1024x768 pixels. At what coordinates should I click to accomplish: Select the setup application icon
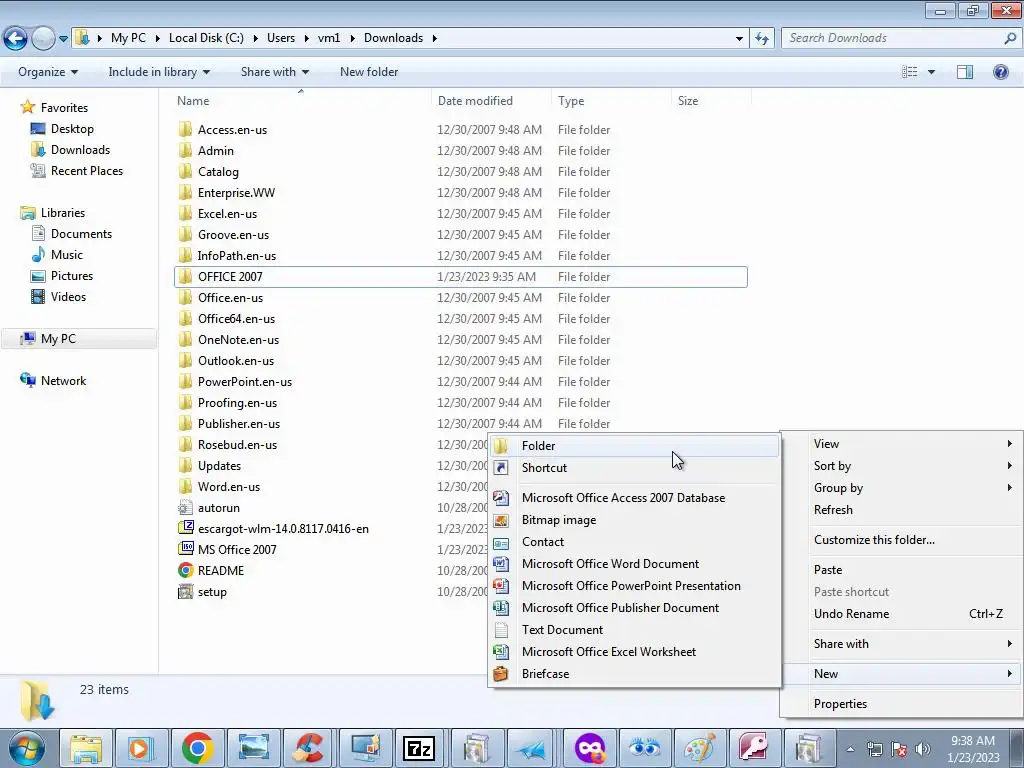click(x=185, y=592)
